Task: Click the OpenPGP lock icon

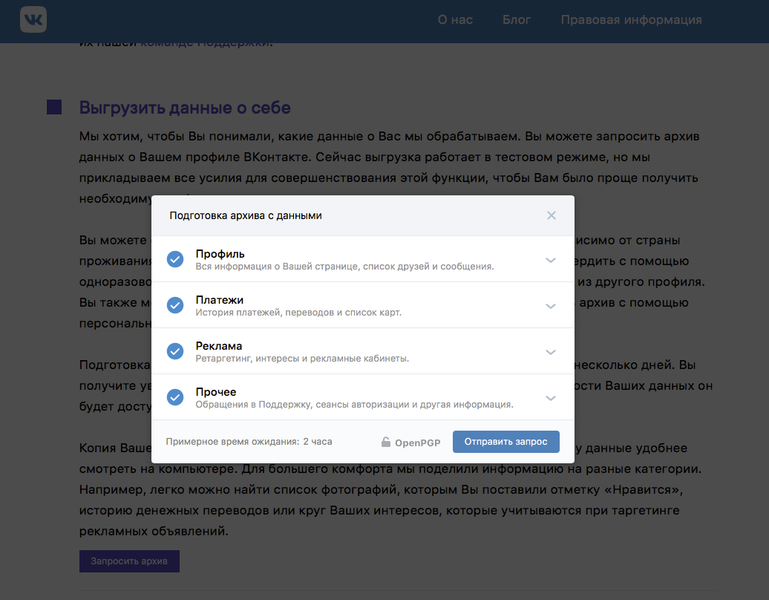Action: coord(386,442)
